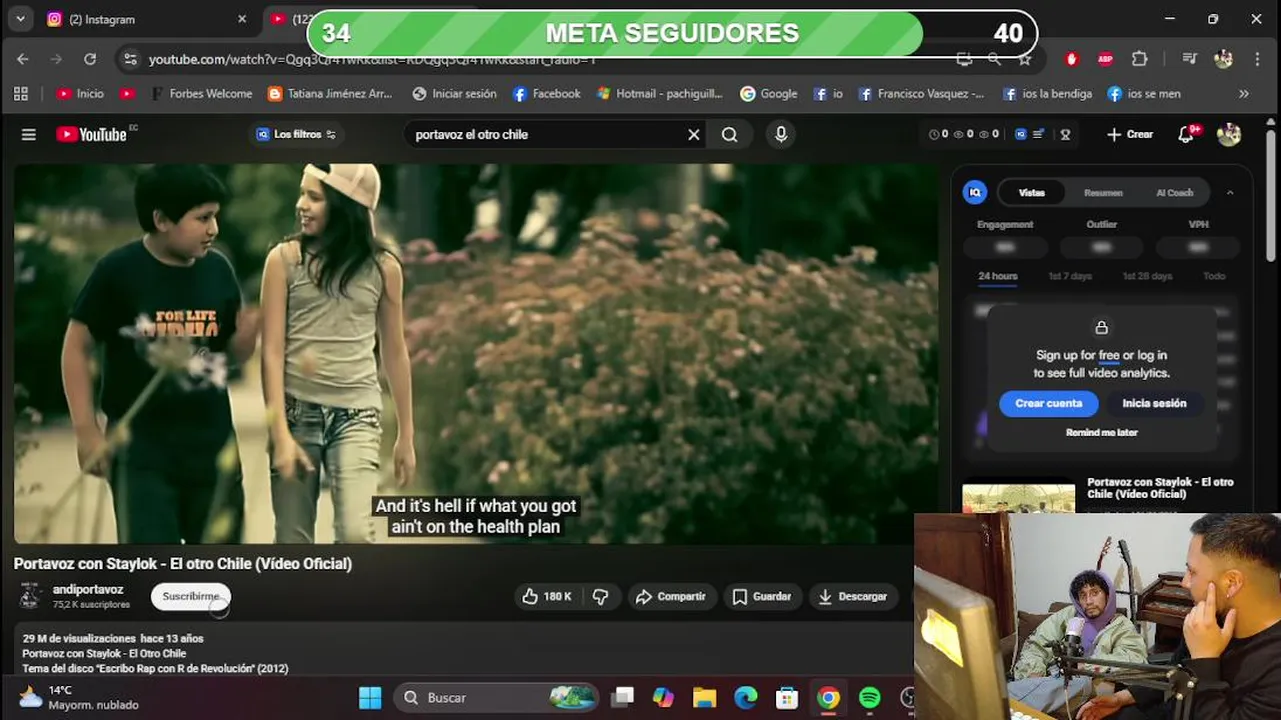Click the andiportavoz channel avatar

31,596
